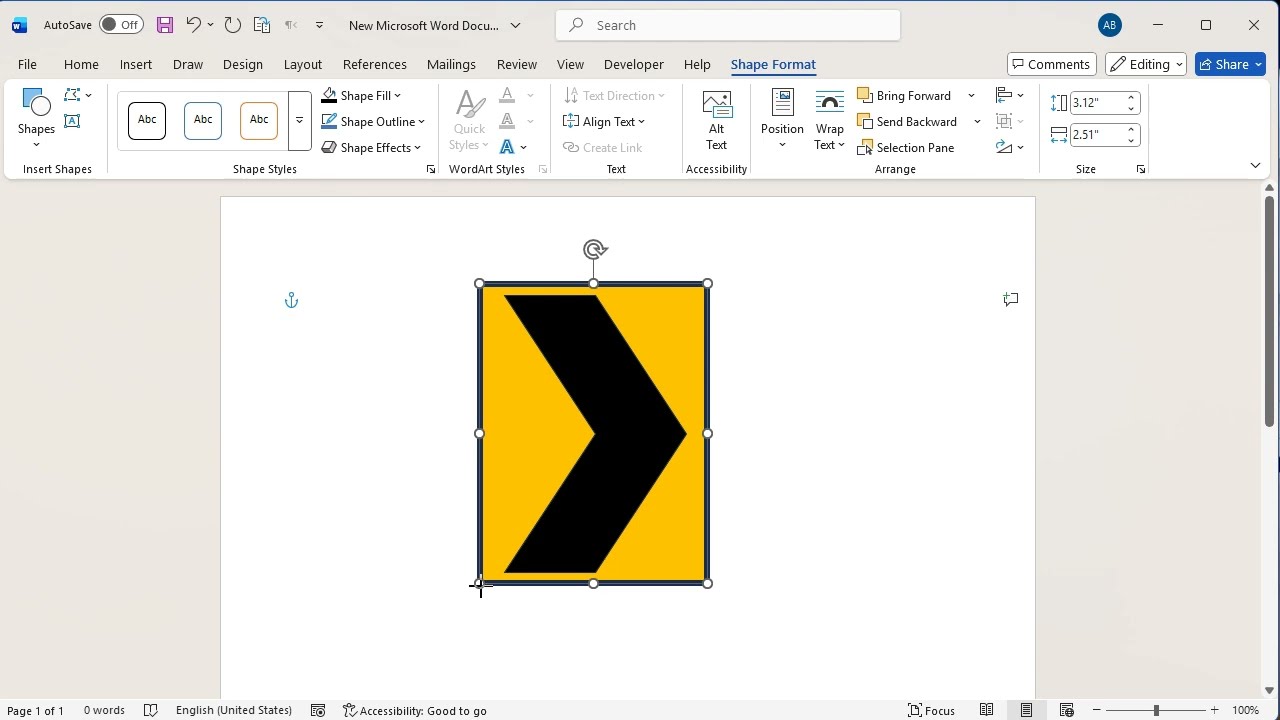Click the rotation handle above the shape
1280x720 pixels.
[x=595, y=249]
